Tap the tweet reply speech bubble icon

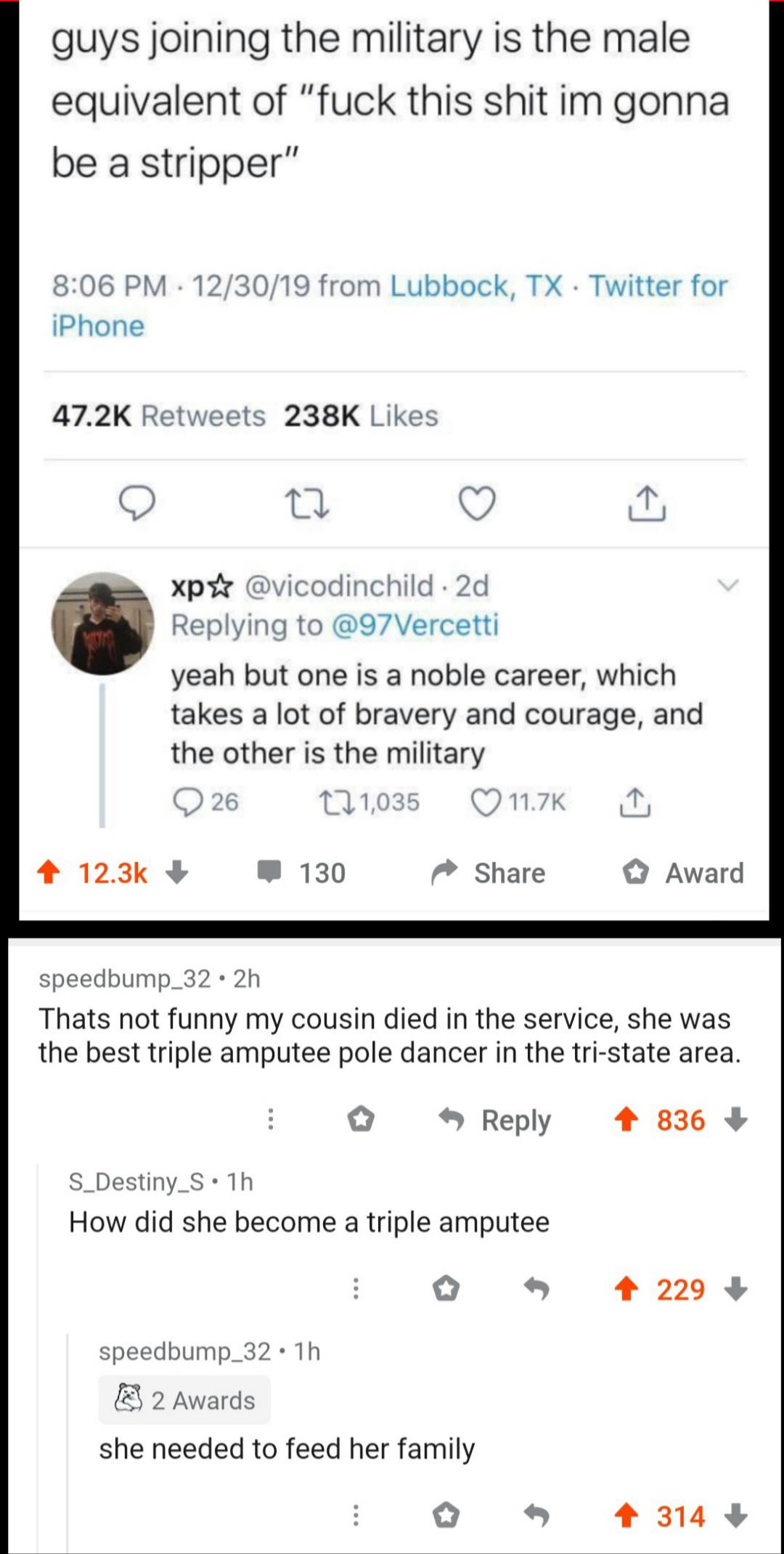pos(136,503)
